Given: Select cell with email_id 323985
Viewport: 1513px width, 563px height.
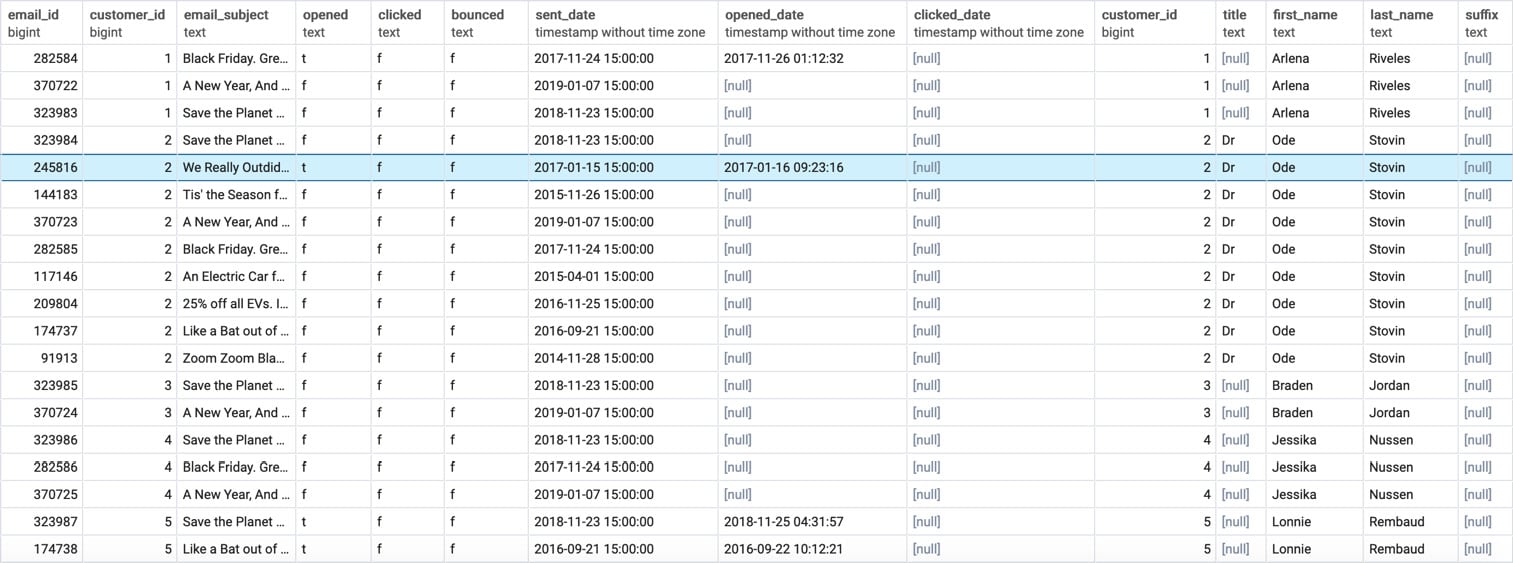Looking at the screenshot, I should tap(41, 386).
